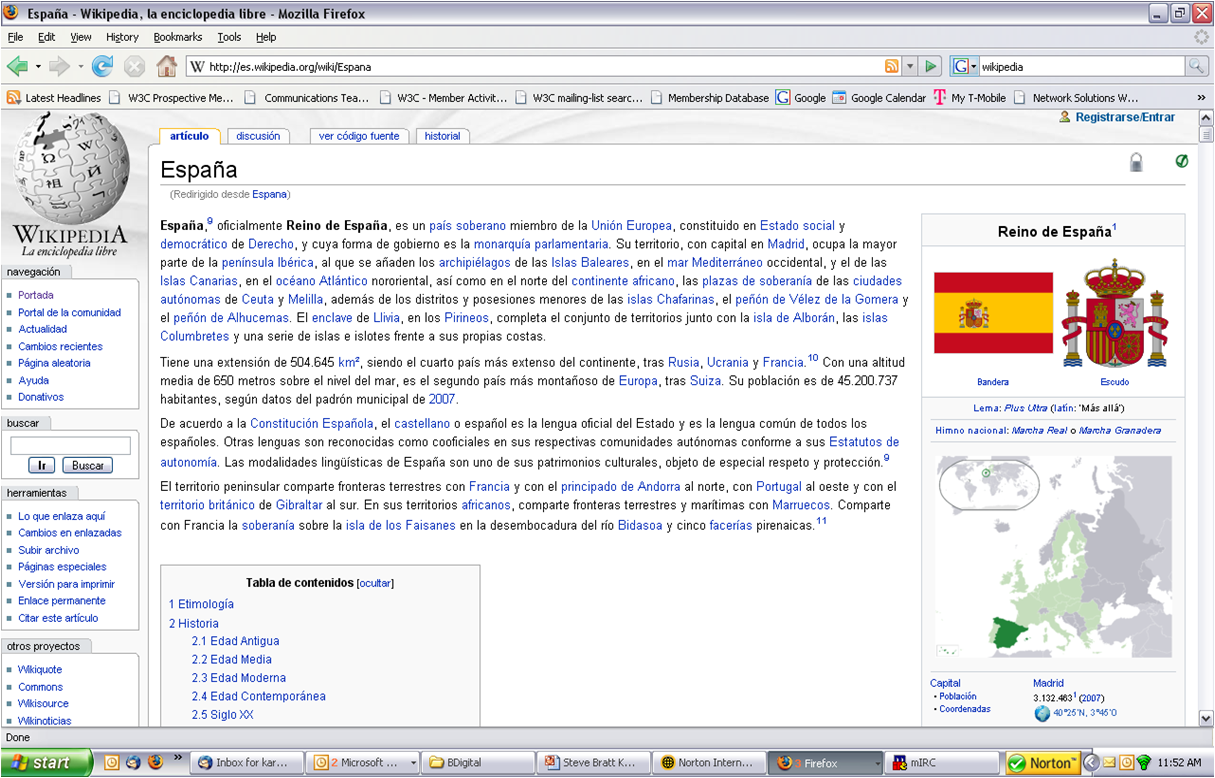1215x778 pixels.
Task: Click the coordinates globe icon in infobox
Action: (x=1042, y=713)
